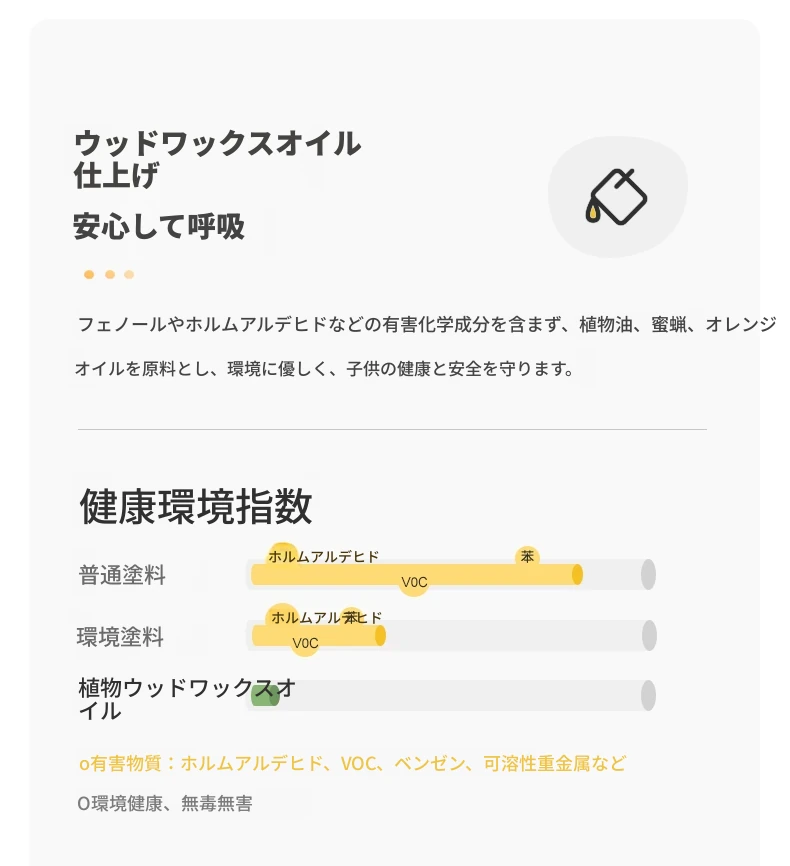This screenshot has width=790, height=866.
Task: Click the yellow end cap of the 環境塗料 bar
Action: click(x=380, y=635)
